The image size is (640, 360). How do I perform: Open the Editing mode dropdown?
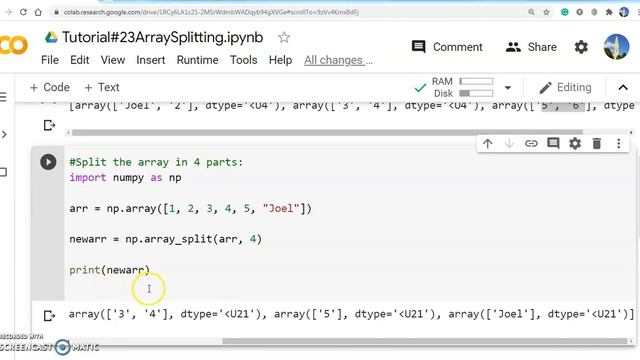coord(565,87)
